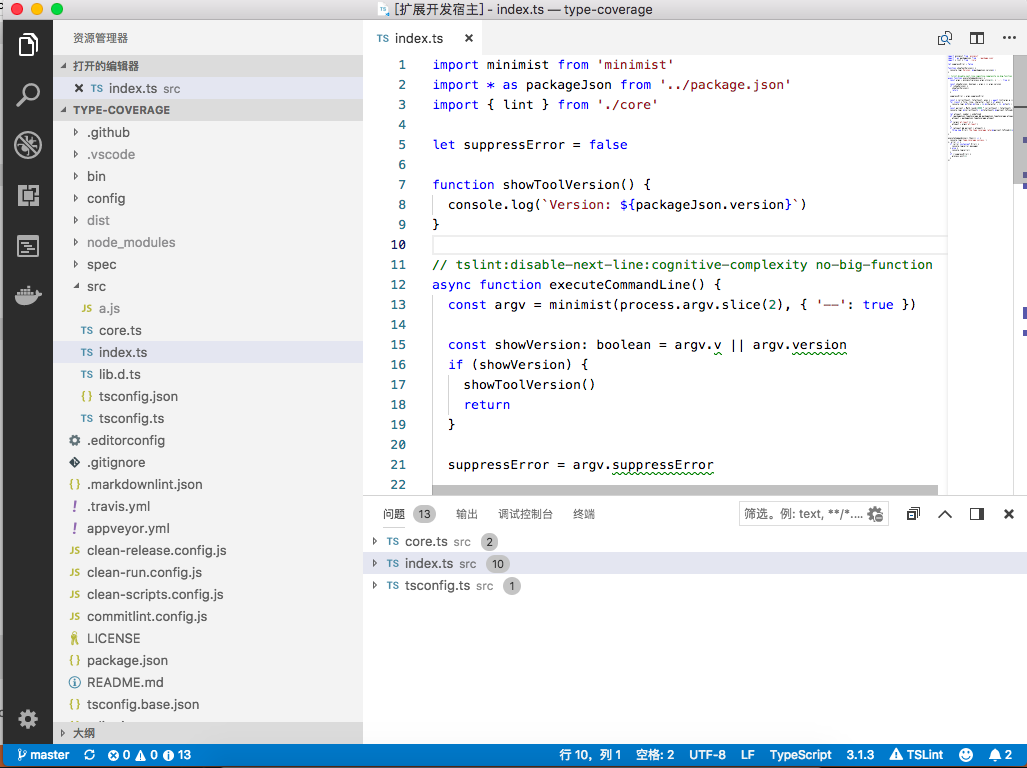This screenshot has height=768, width=1027.
Task: Switch to the 终端 terminal tab
Action: (583, 513)
